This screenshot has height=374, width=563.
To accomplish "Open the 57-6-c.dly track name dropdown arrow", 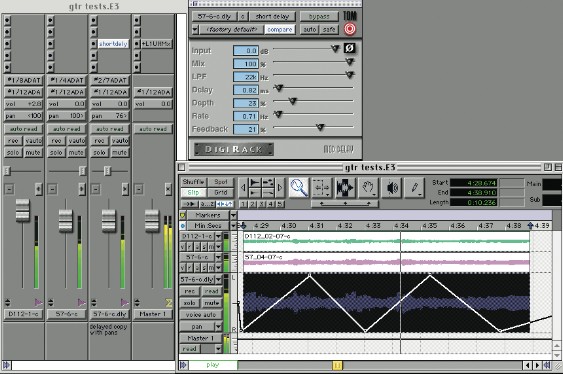I will click(x=218, y=279).
